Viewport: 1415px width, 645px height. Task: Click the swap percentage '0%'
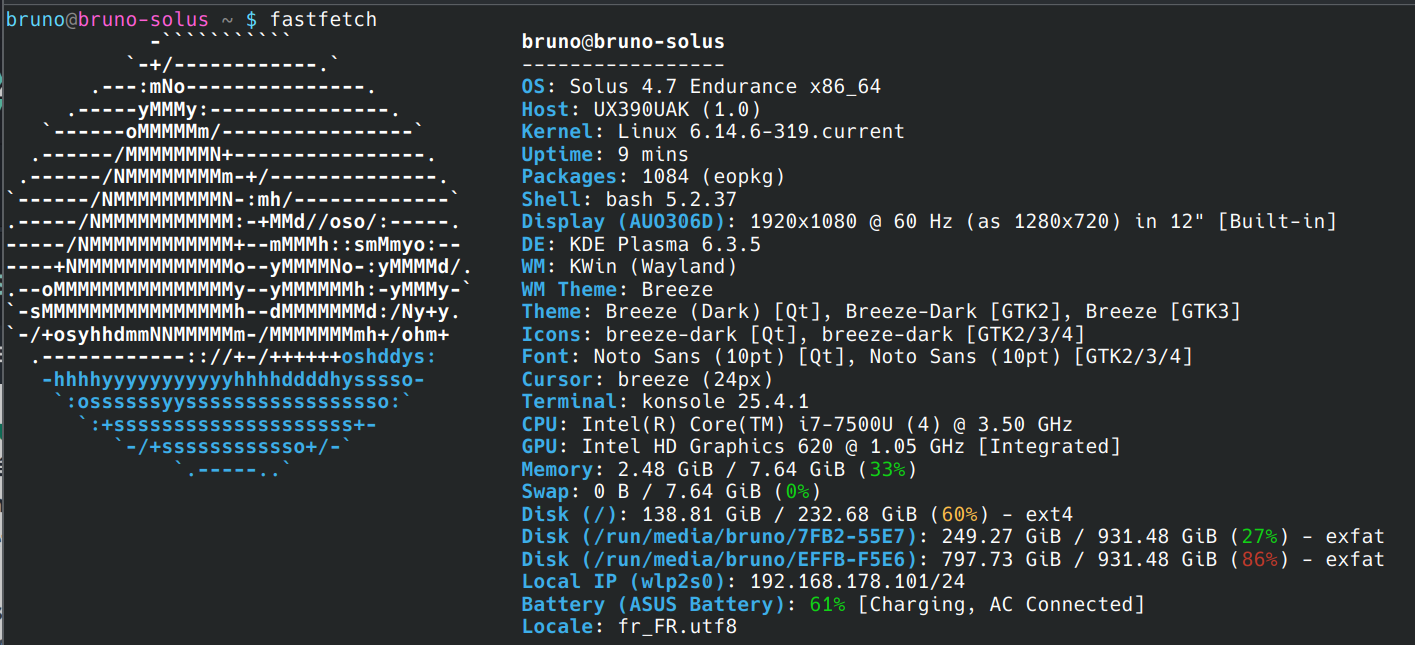click(797, 491)
